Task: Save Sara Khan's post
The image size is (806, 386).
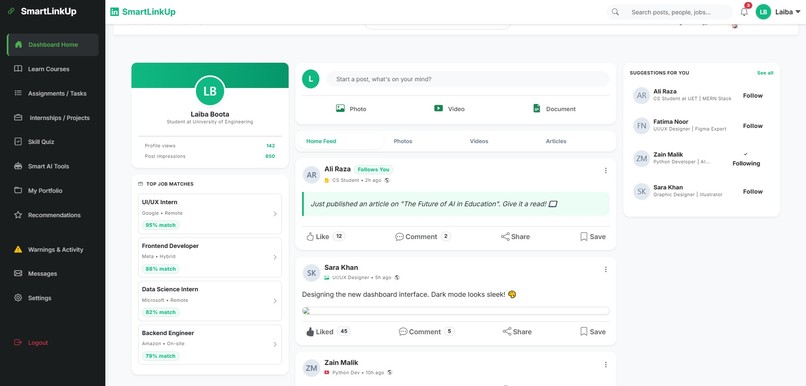Action: (593, 332)
